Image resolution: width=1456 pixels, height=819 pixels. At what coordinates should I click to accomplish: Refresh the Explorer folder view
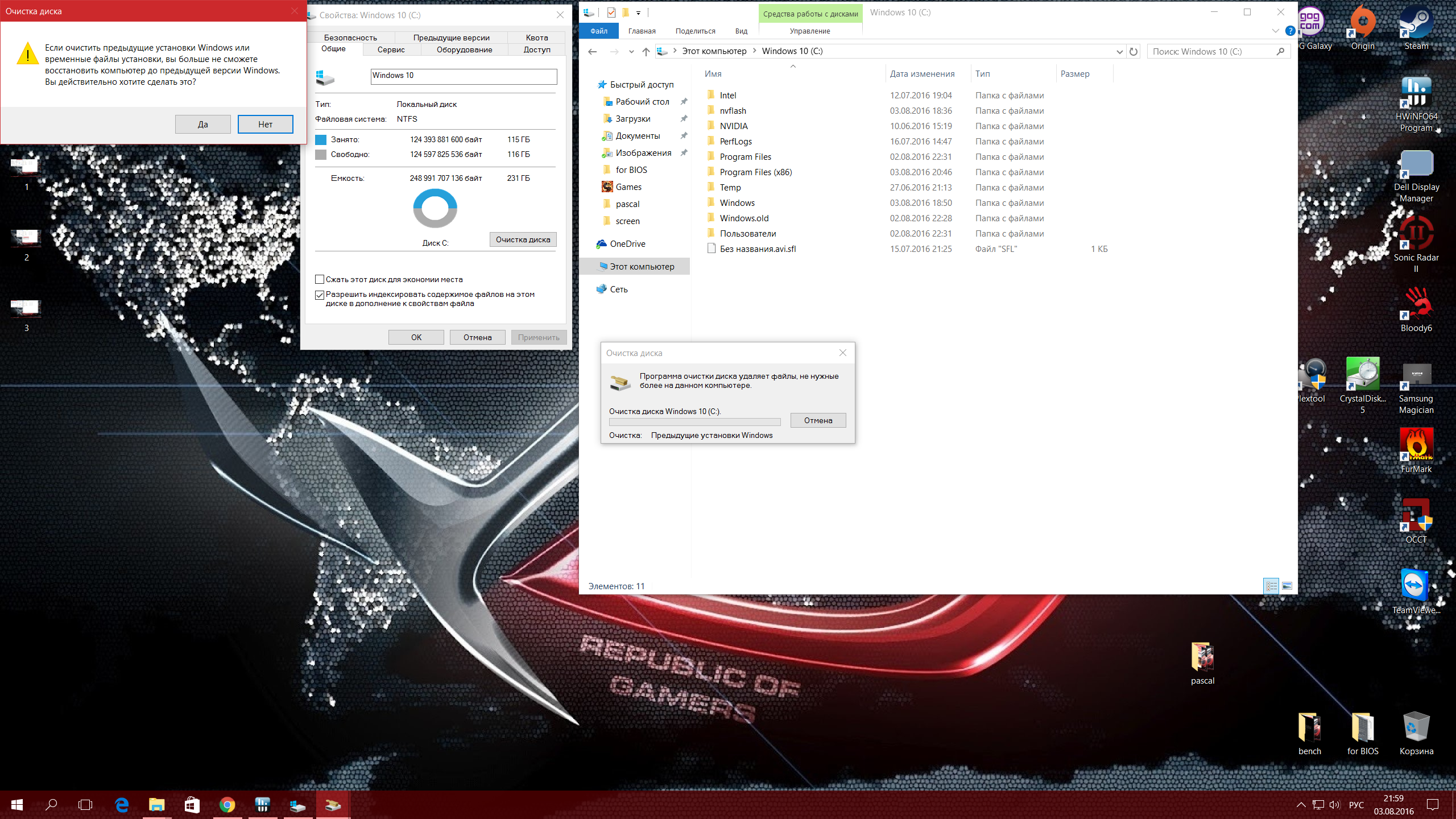point(1133,51)
